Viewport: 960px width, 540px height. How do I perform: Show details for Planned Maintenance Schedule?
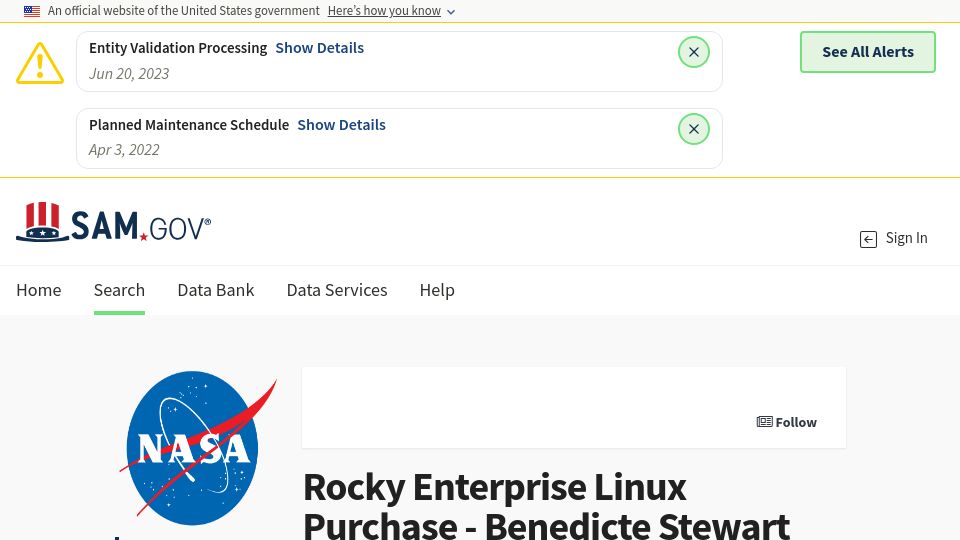coord(342,125)
